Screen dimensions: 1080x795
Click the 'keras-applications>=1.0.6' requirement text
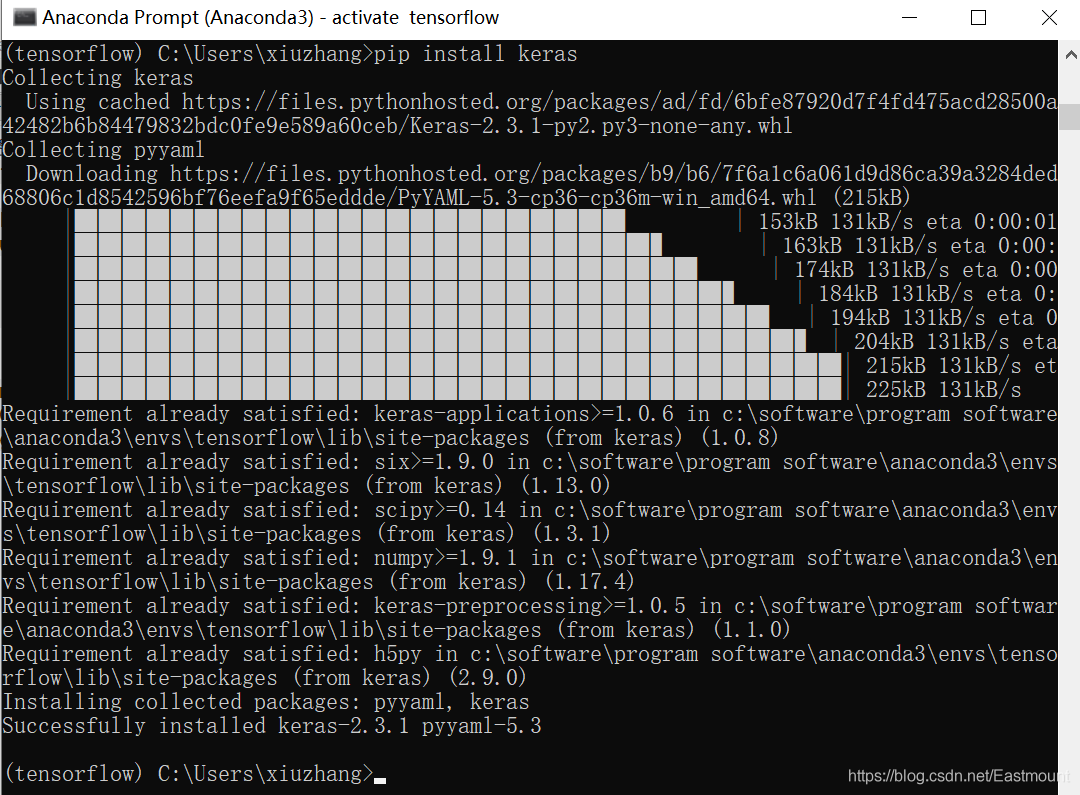pos(523,414)
